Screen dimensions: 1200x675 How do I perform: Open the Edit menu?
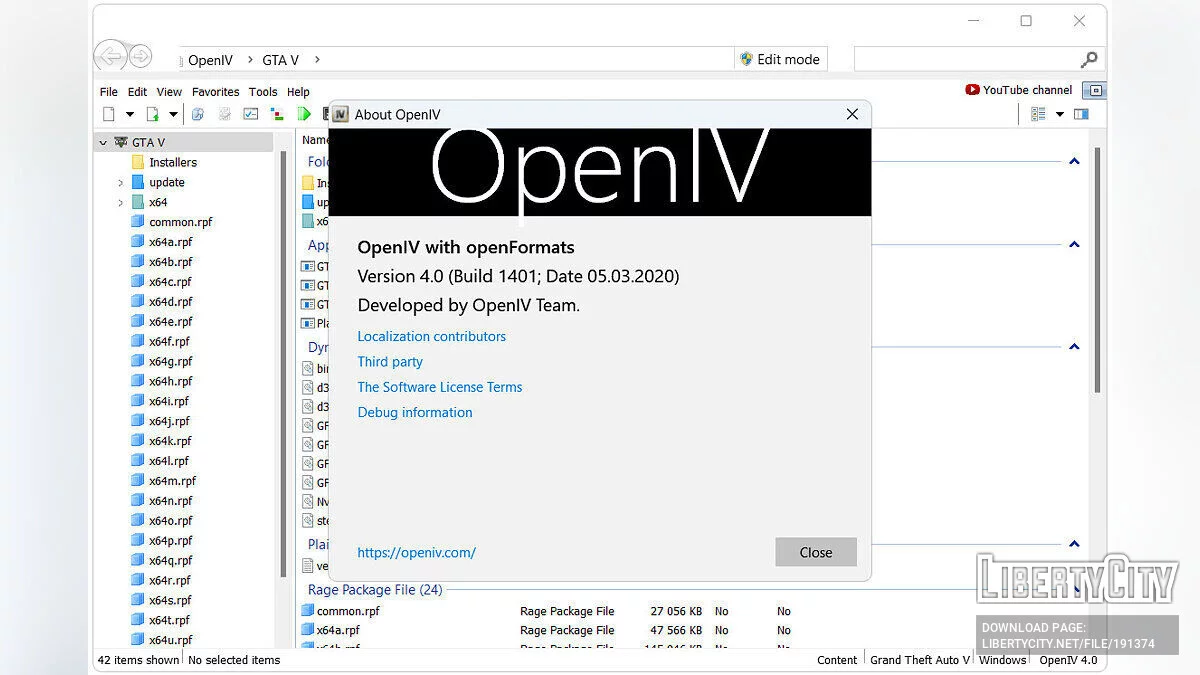coord(137,92)
